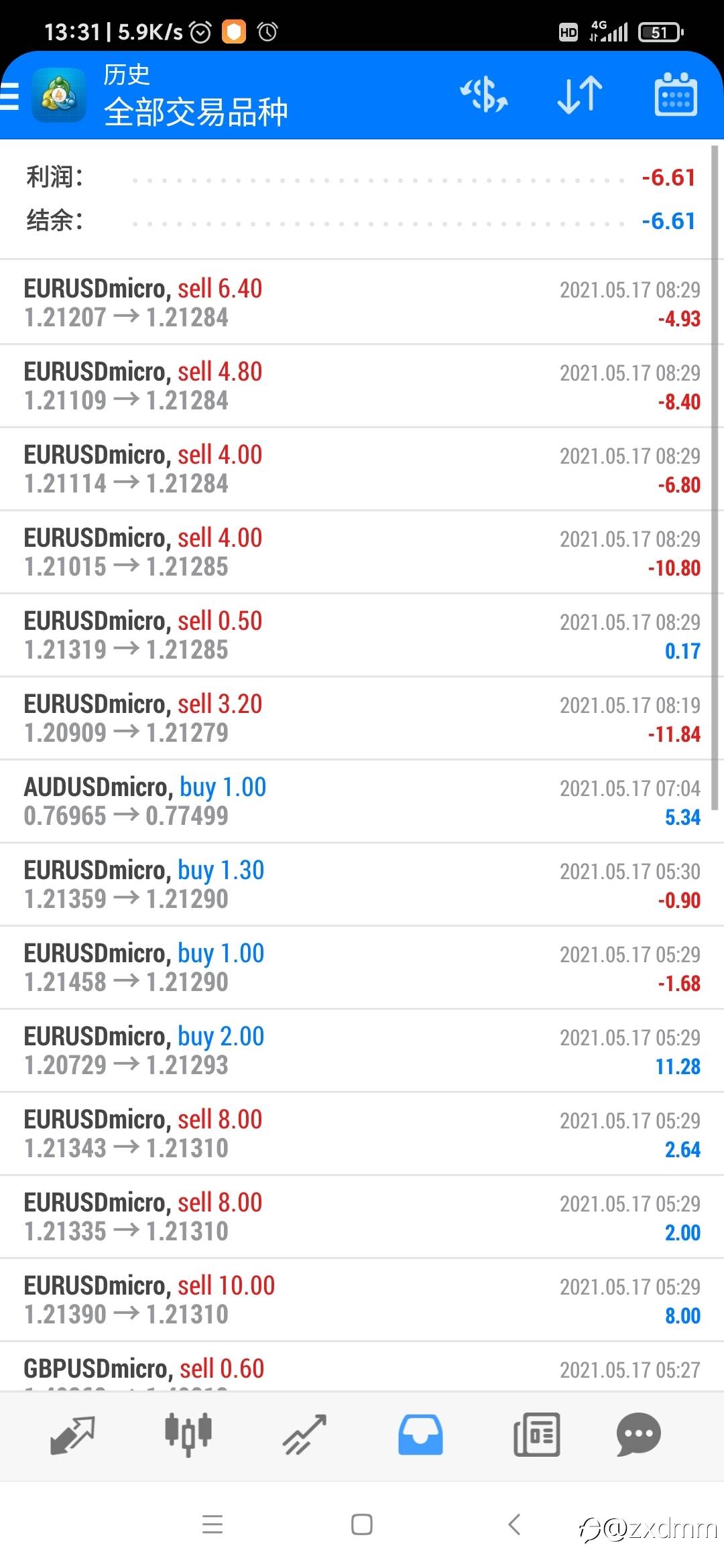Open the Trade tab with trend arrows
724x1568 pixels.
[304, 1435]
